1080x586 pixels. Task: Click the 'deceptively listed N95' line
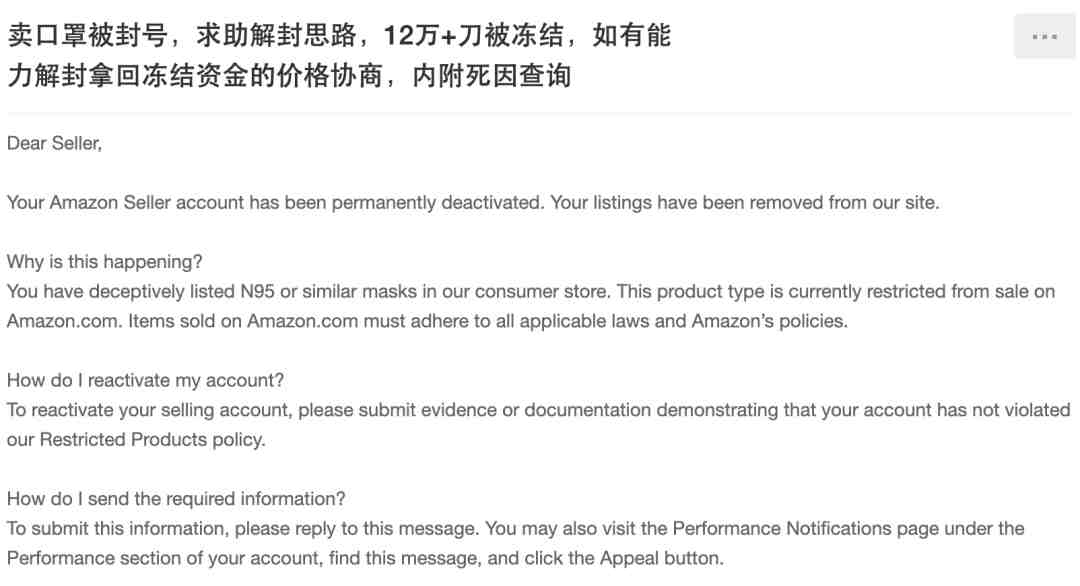click(531, 291)
